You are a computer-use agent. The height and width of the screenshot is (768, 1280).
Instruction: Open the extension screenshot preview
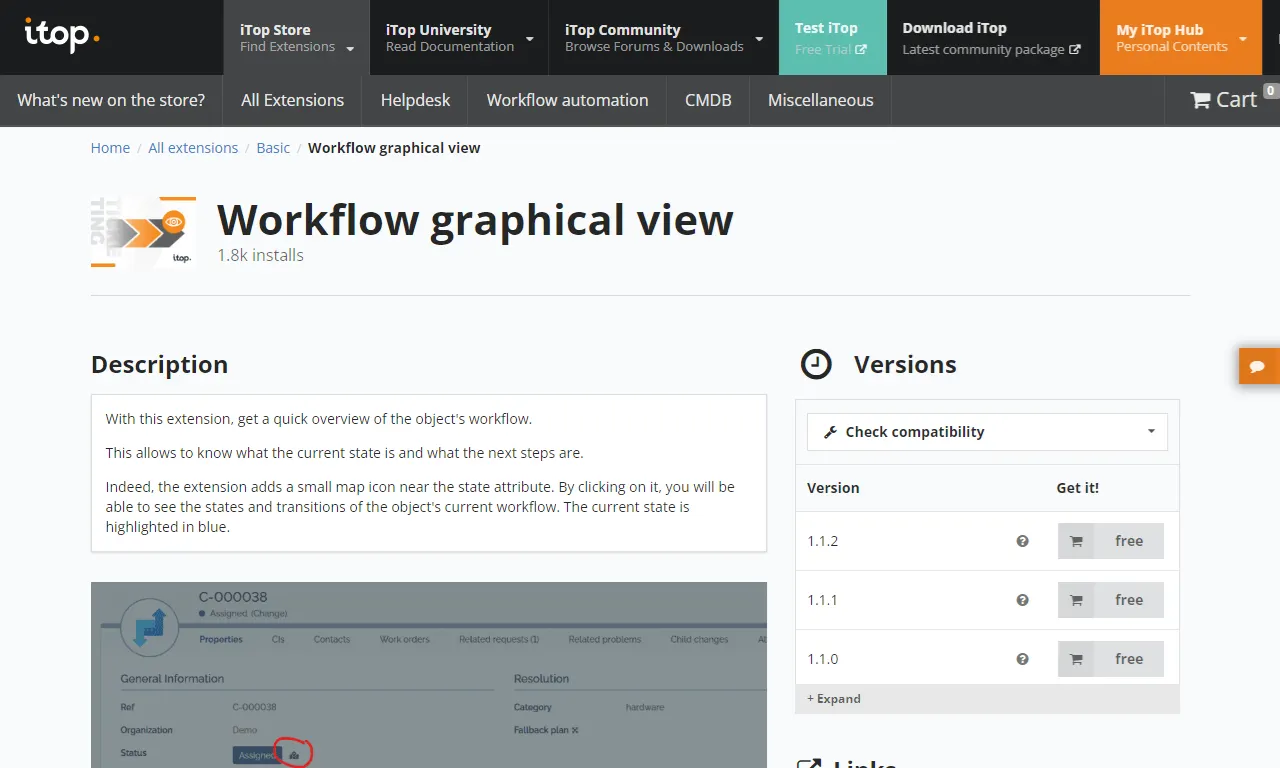coord(429,675)
